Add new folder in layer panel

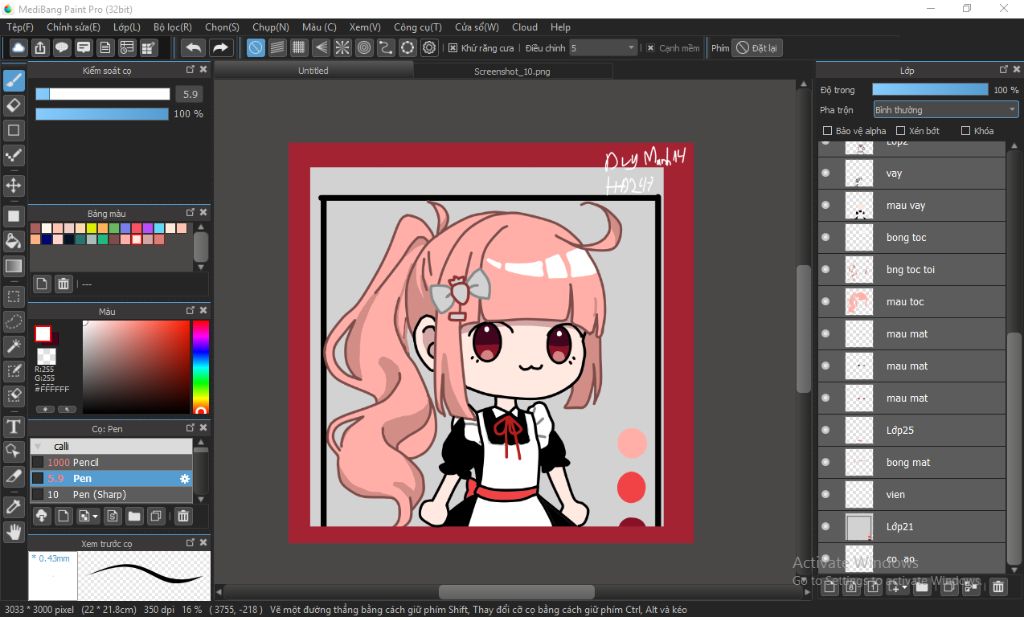(921, 587)
